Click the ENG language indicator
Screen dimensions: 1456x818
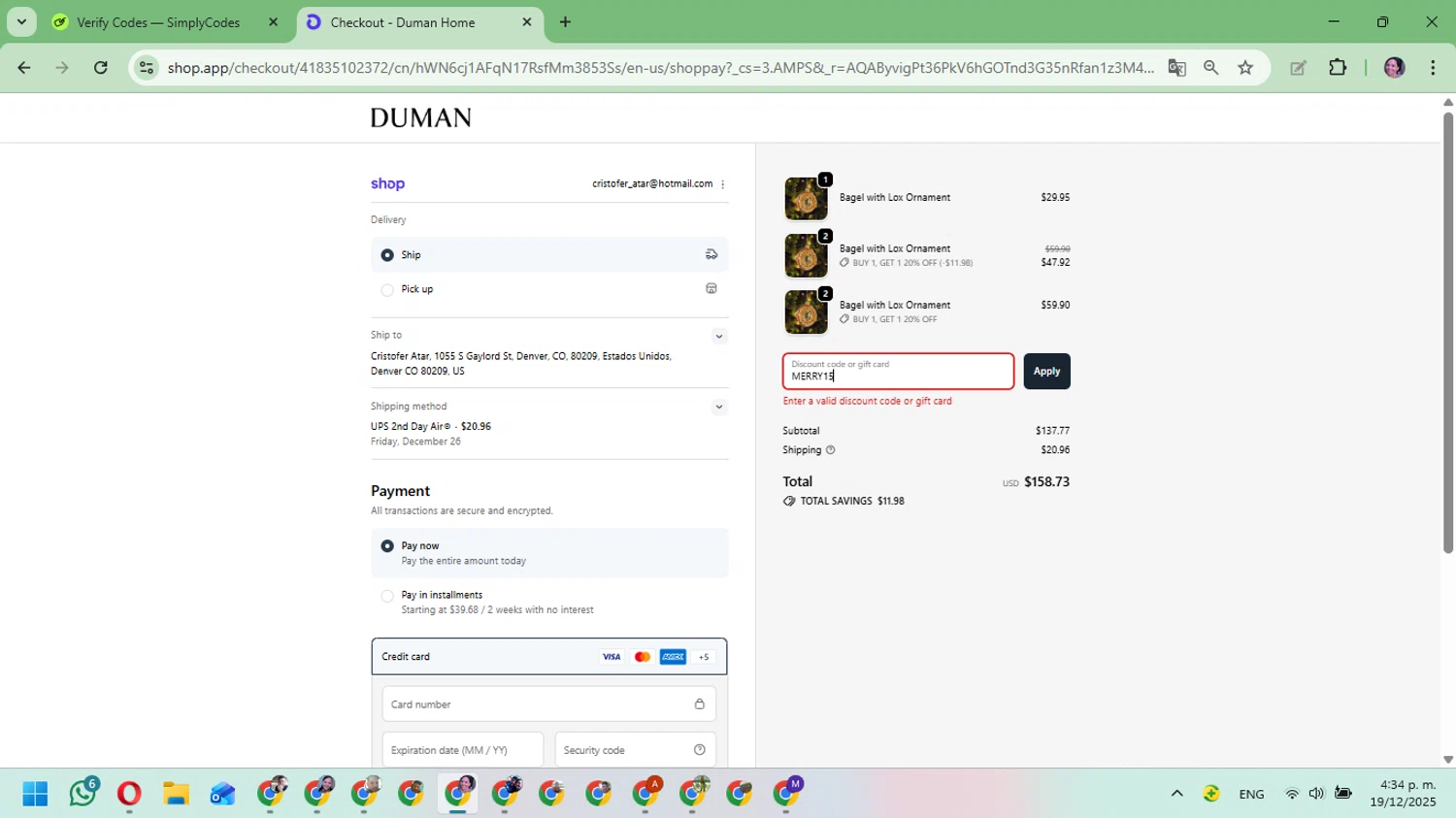[1251, 794]
